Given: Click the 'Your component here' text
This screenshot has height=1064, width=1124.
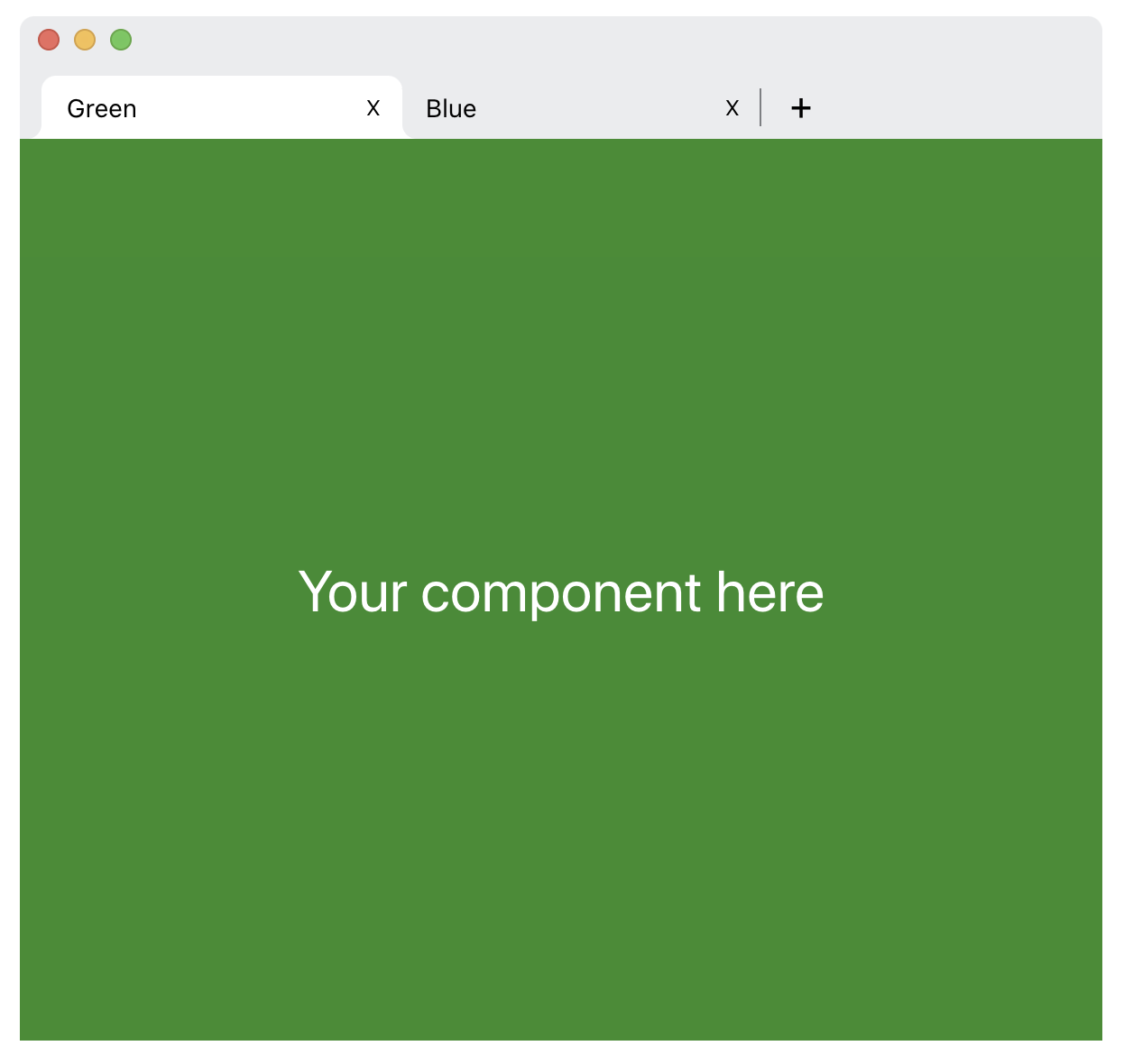Looking at the screenshot, I should [561, 592].
